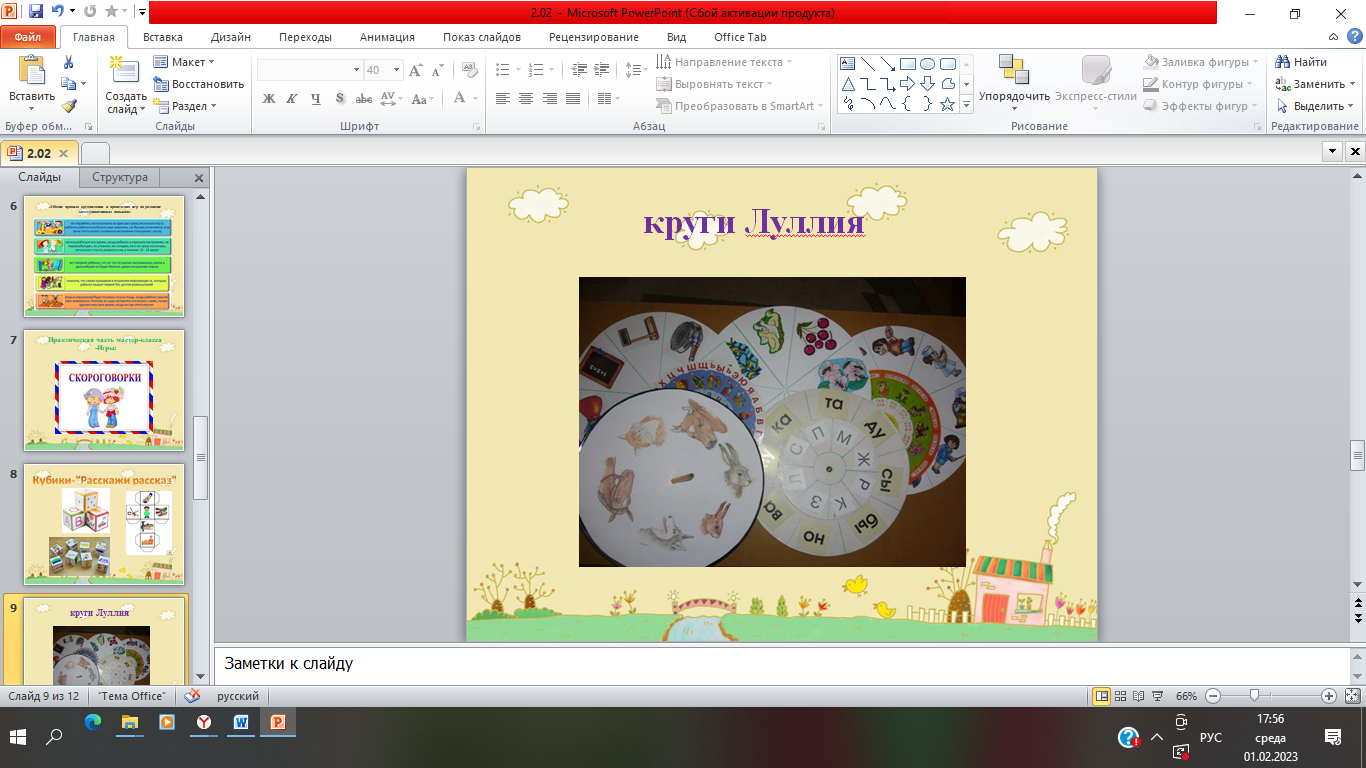Toggle bold formatting (Ж)
Image resolution: width=1366 pixels, height=768 pixels.
click(x=268, y=98)
